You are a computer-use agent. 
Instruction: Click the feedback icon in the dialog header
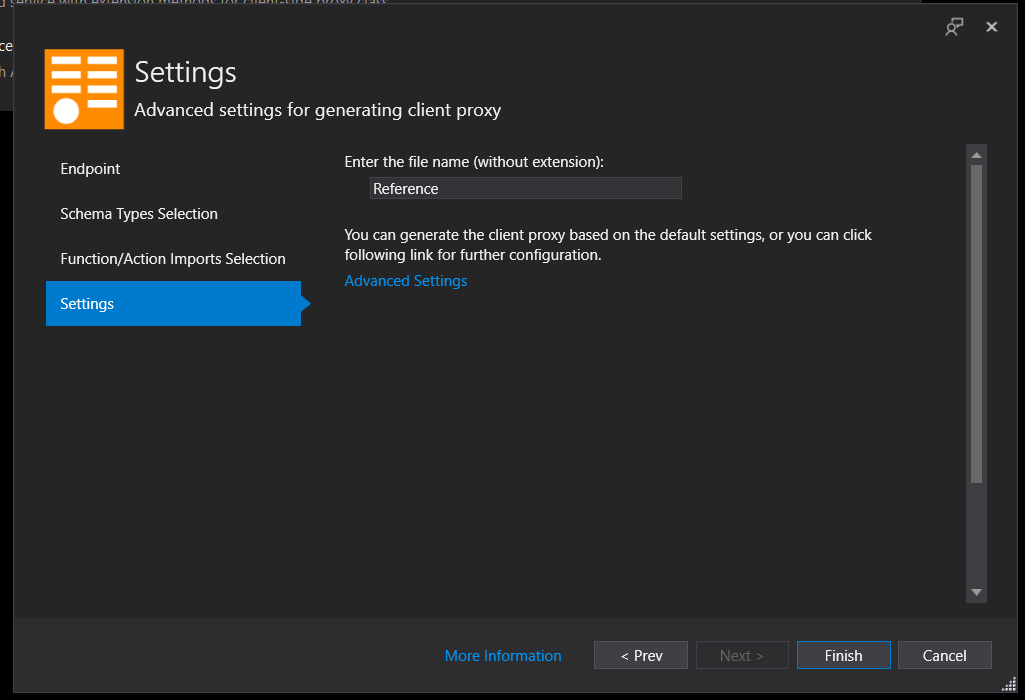coord(954,27)
